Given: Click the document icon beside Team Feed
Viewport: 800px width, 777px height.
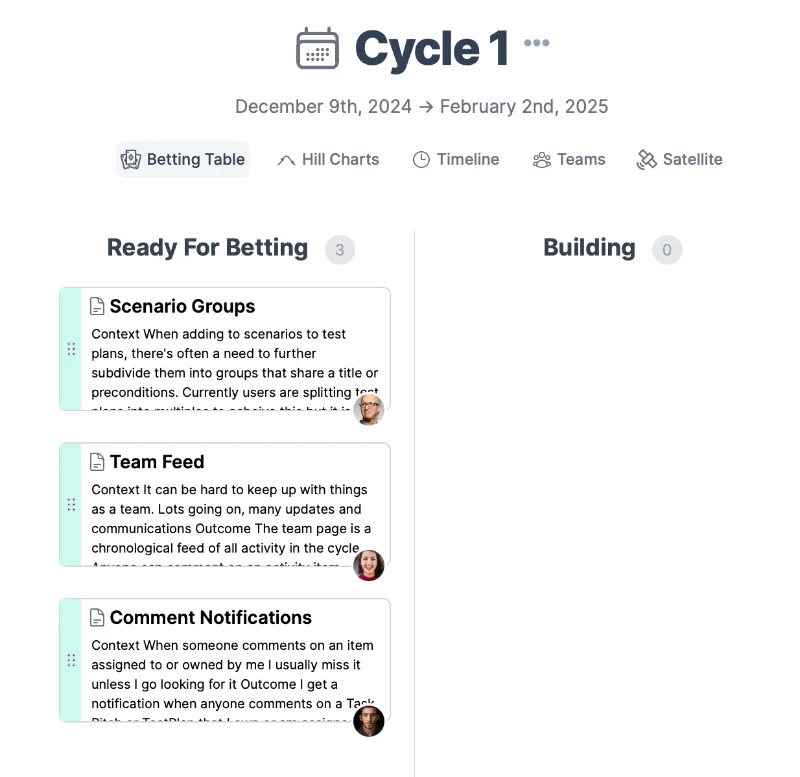Looking at the screenshot, I should click(97, 462).
